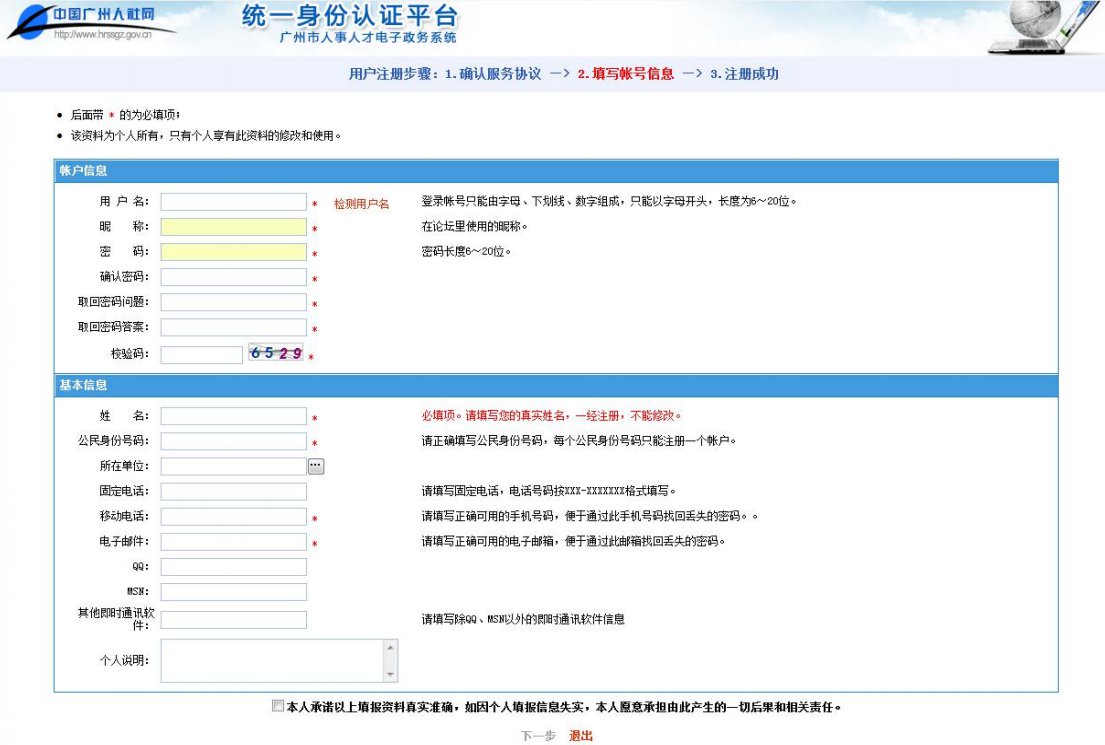
Task: Focus the 其他即时通讯软件 input field
Action: 233,620
